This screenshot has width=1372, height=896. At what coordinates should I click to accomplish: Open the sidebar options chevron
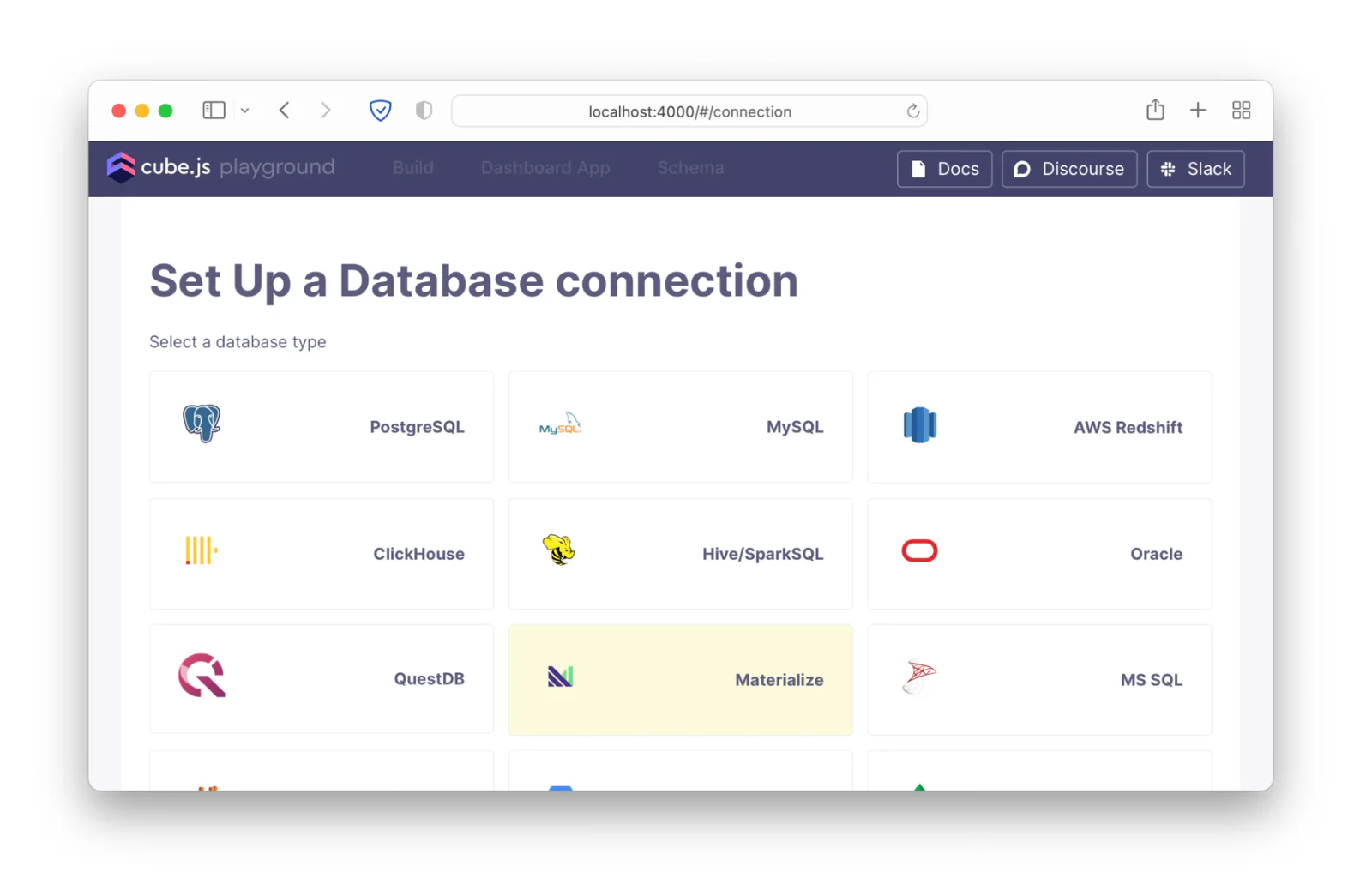pos(245,111)
